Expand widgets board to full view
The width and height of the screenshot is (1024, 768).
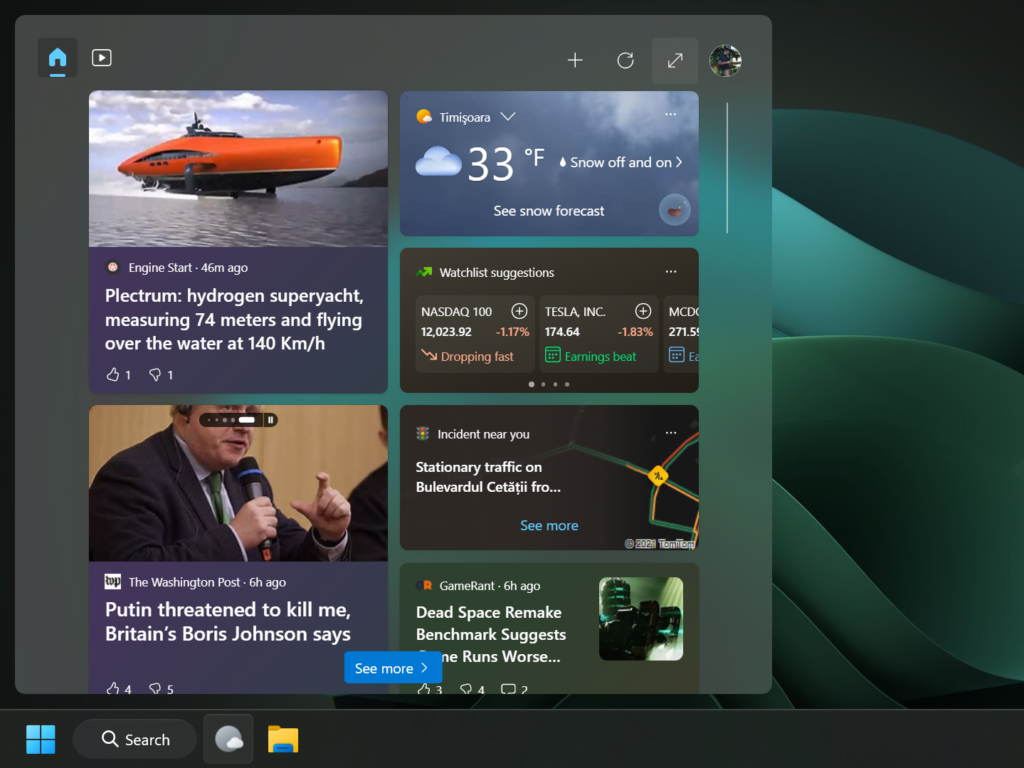(x=675, y=61)
